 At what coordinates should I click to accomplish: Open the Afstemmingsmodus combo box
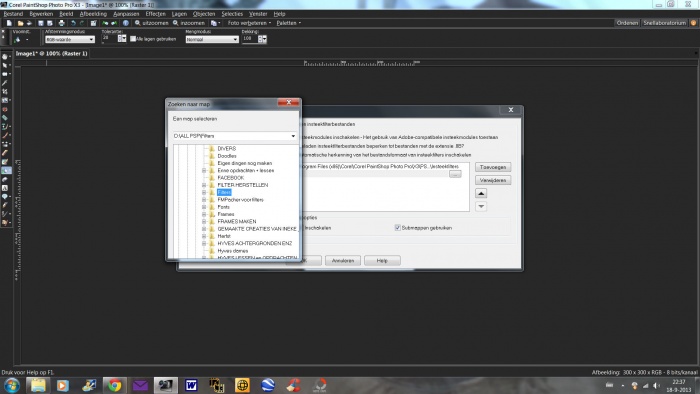pos(70,40)
